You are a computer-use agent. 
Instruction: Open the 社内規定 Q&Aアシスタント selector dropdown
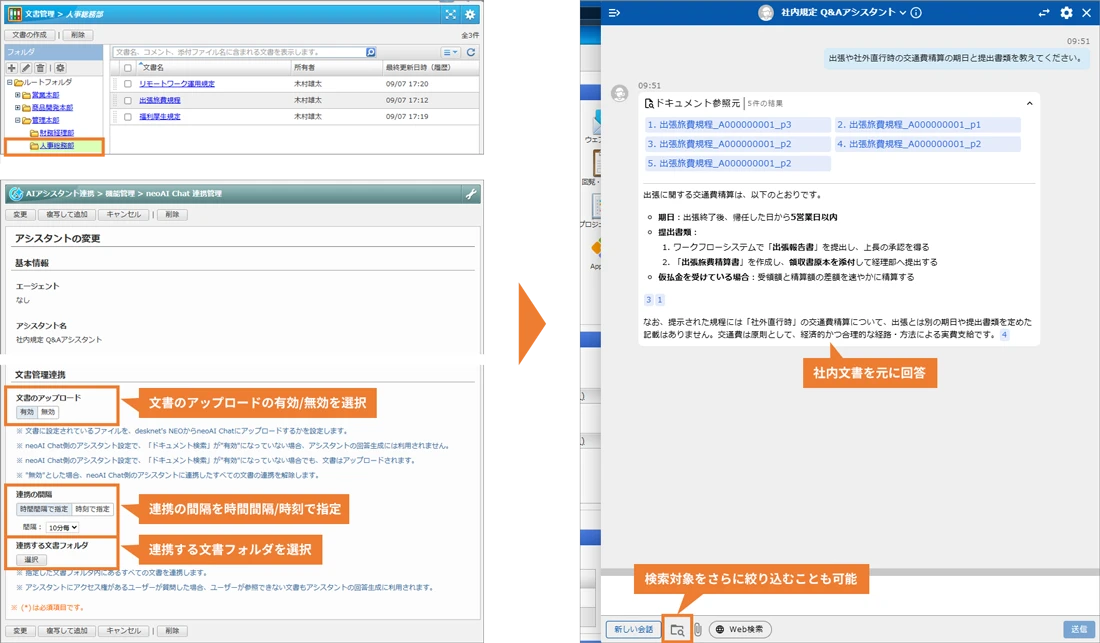[843, 13]
